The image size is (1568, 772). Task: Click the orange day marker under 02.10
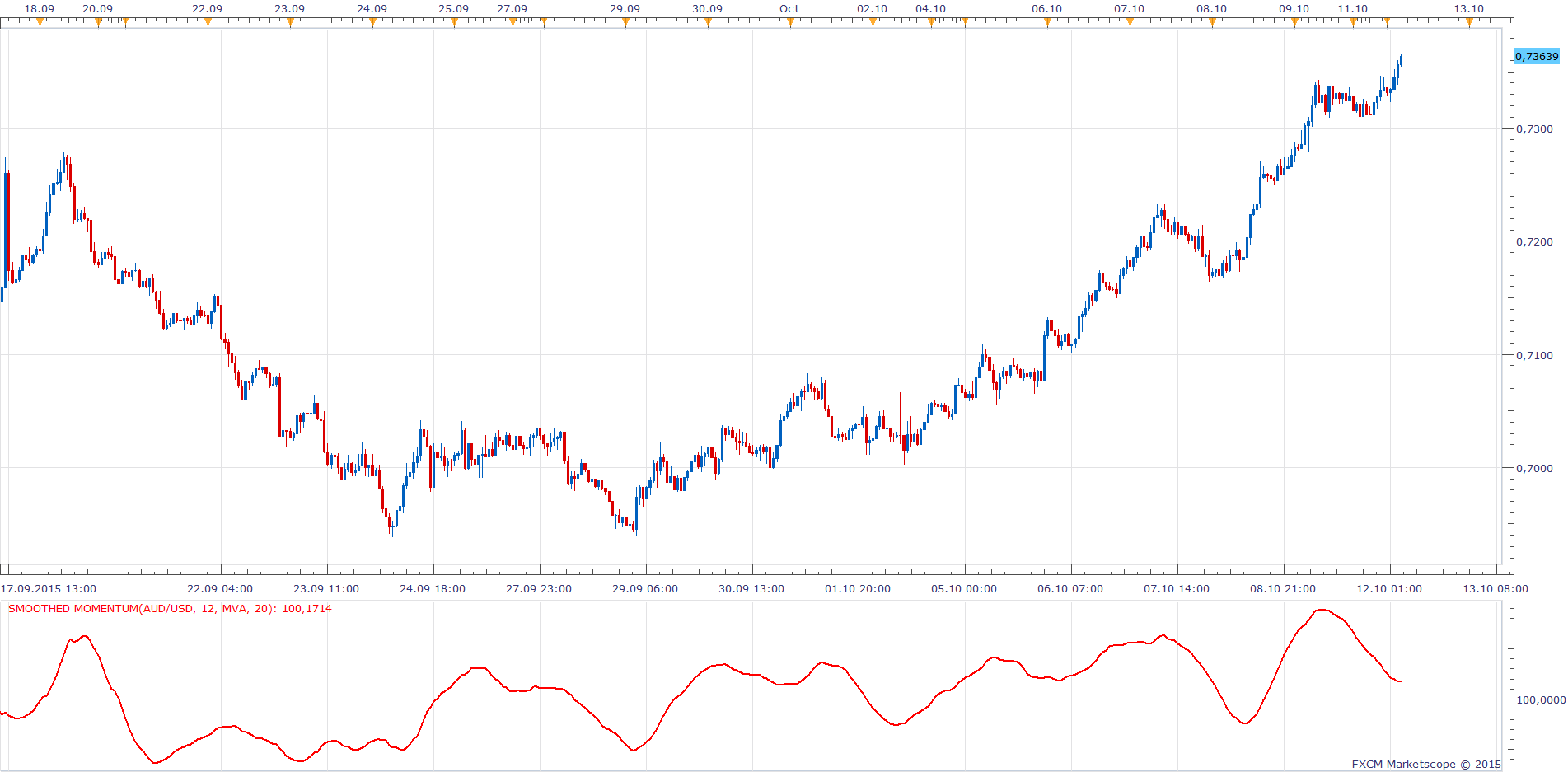click(x=873, y=22)
